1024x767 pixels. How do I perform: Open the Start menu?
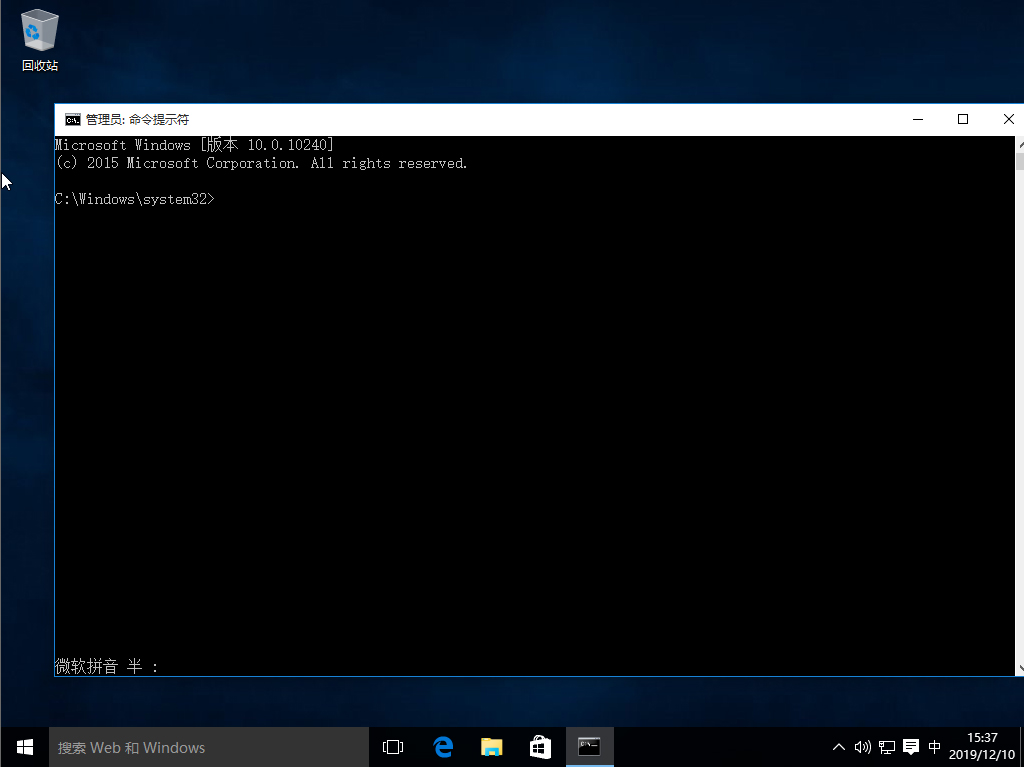23,746
